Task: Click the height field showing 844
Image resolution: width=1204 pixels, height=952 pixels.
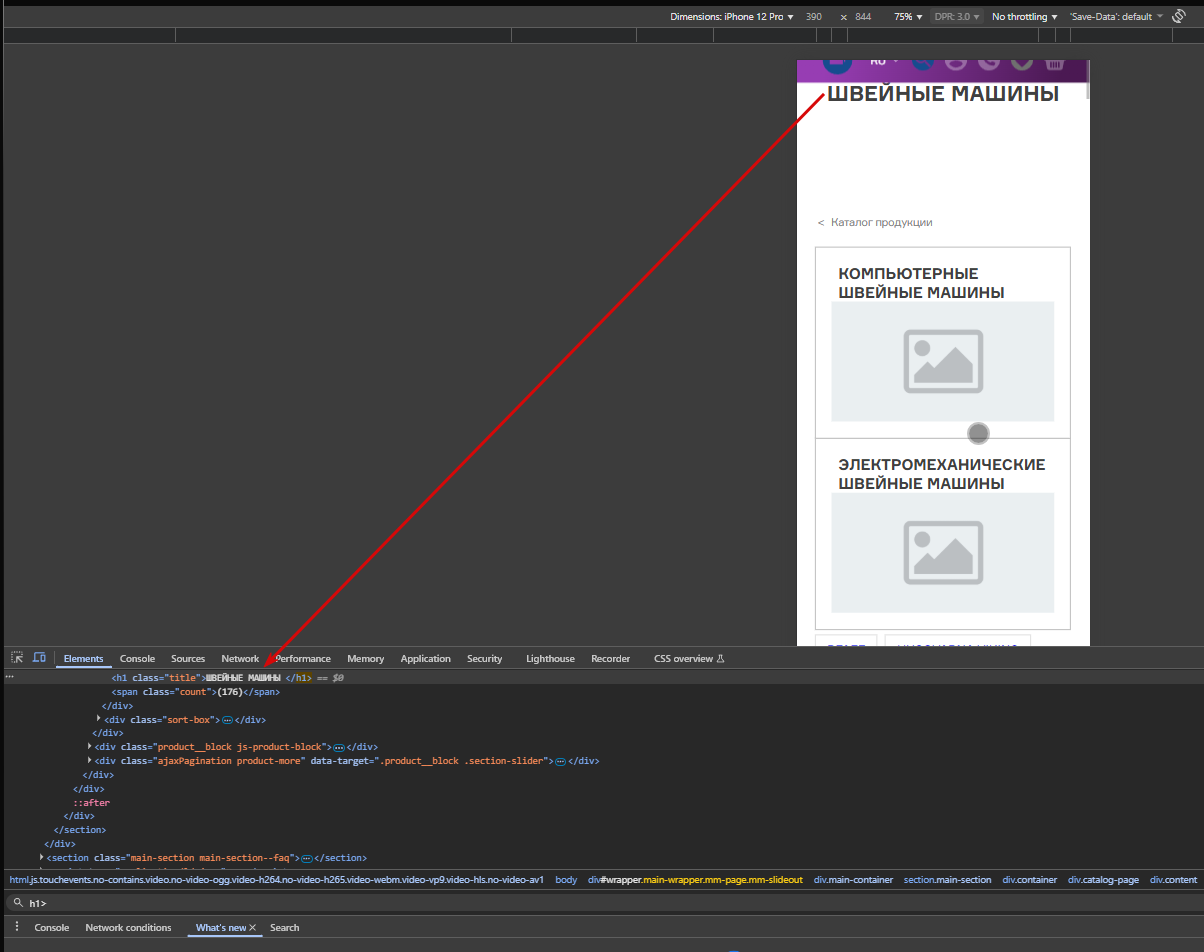Action: (863, 17)
